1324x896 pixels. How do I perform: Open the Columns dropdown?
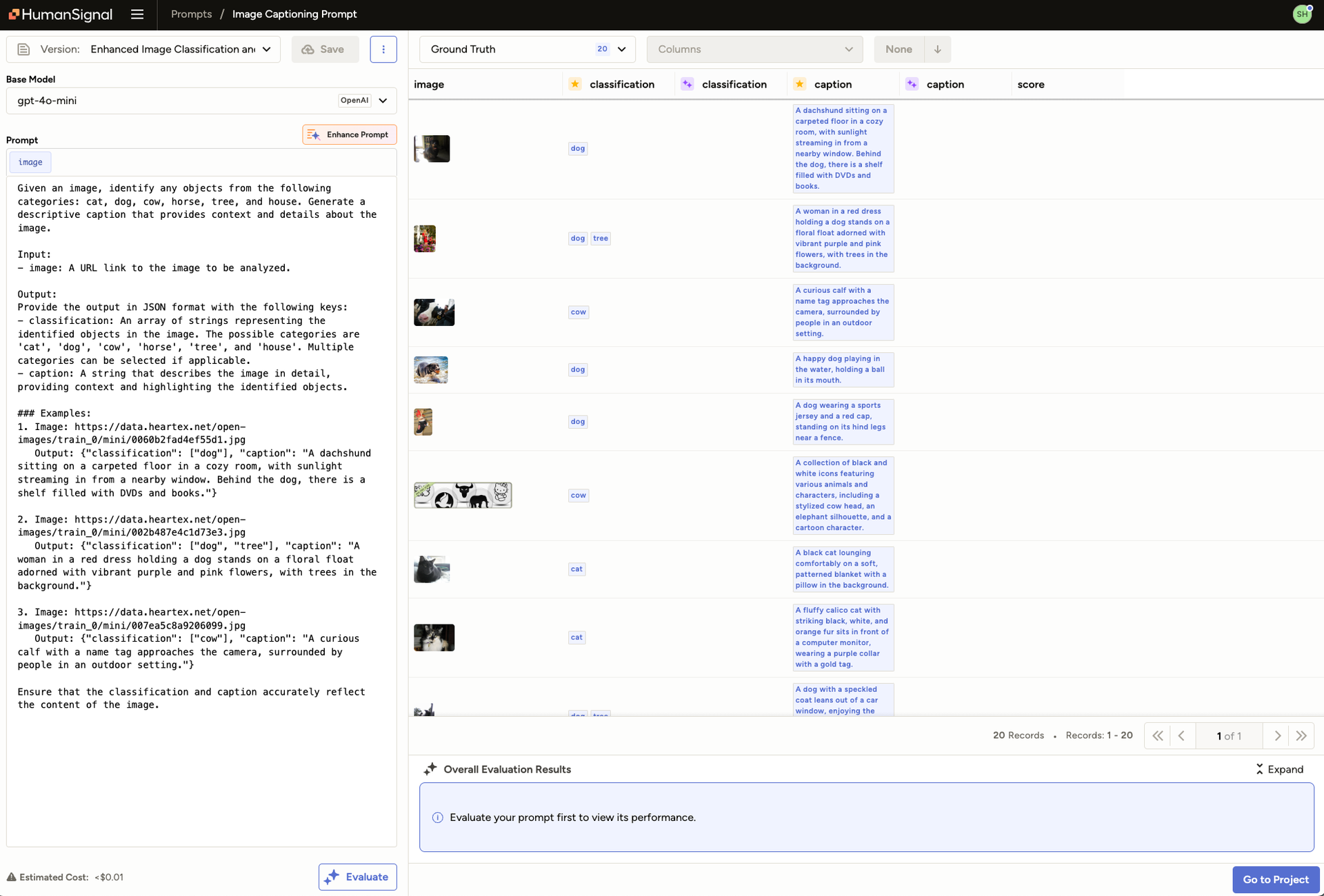(x=754, y=50)
